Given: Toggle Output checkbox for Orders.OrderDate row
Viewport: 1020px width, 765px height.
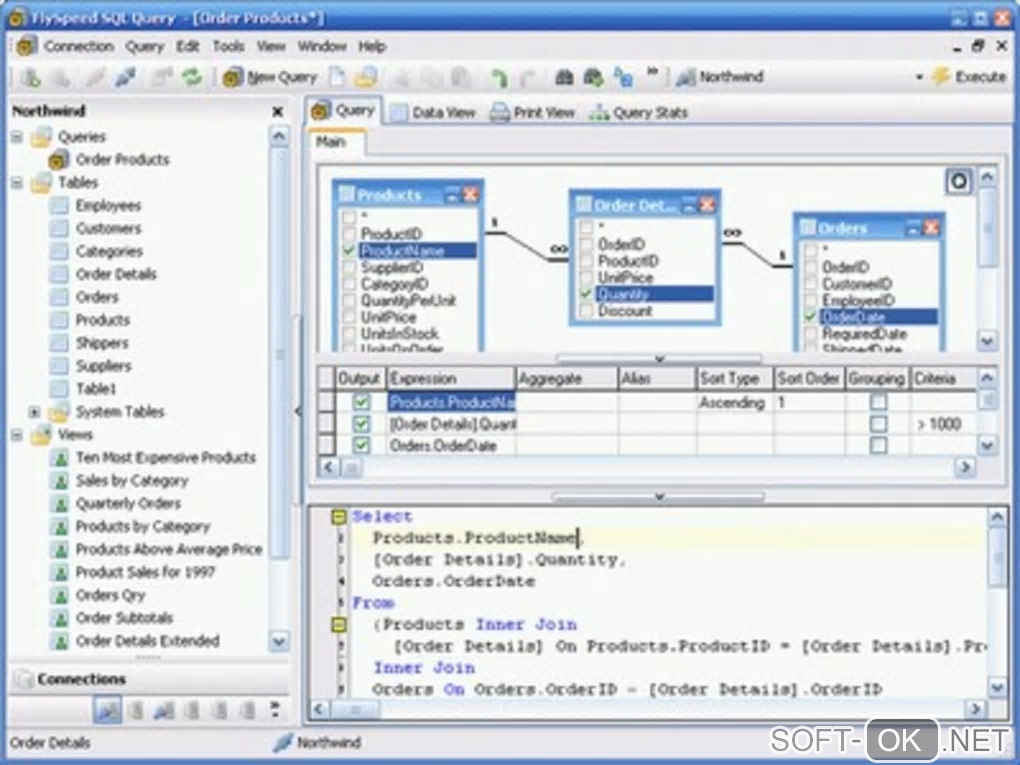Looking at the screenshot, I should tap(361, 446).
